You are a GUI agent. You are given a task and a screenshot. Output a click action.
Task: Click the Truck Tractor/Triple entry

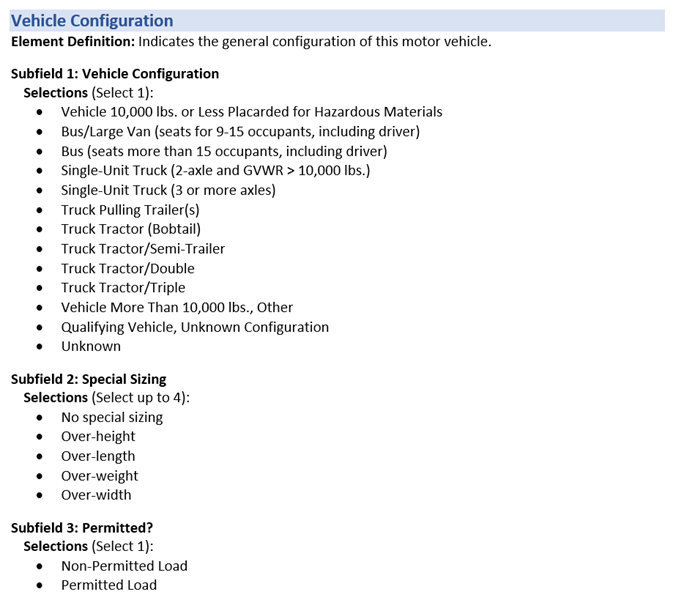click(x=123, y=288)
